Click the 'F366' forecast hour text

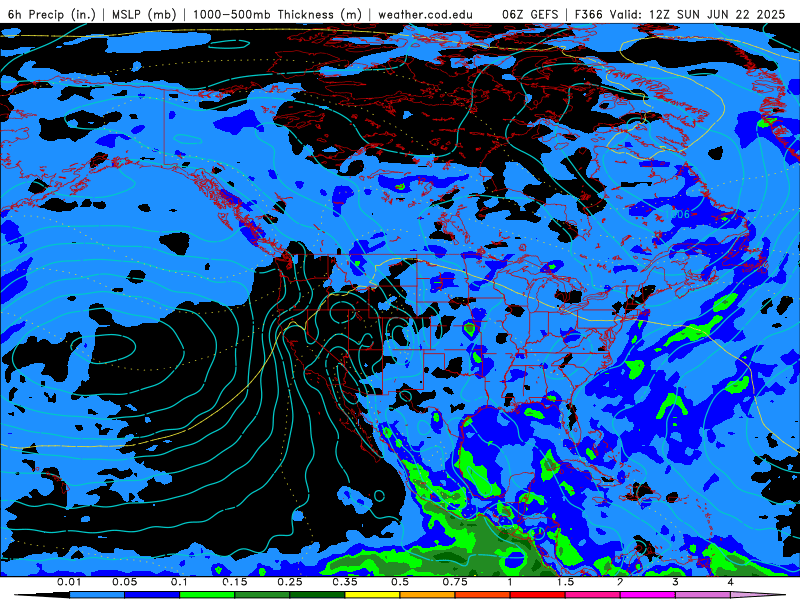tap(589, 14)
